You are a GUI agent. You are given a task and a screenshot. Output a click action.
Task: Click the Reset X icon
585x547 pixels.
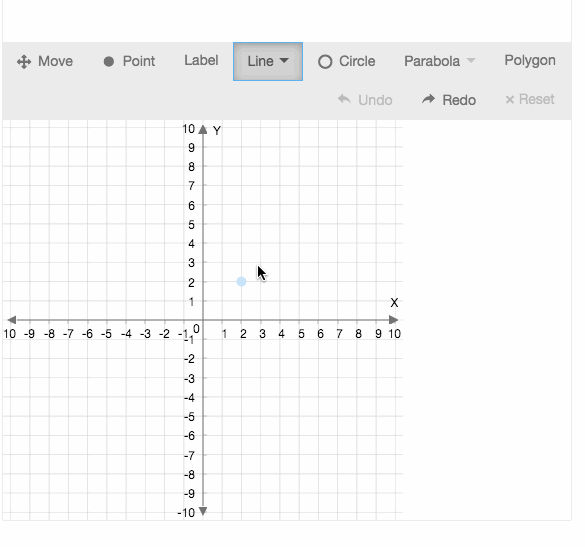point(510,100)
